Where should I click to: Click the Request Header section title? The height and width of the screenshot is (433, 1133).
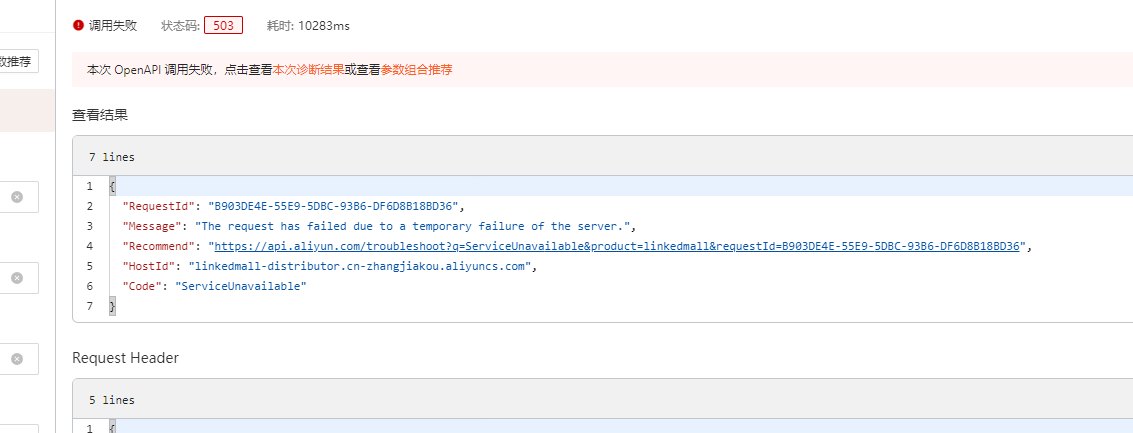(x=125, y=357)
